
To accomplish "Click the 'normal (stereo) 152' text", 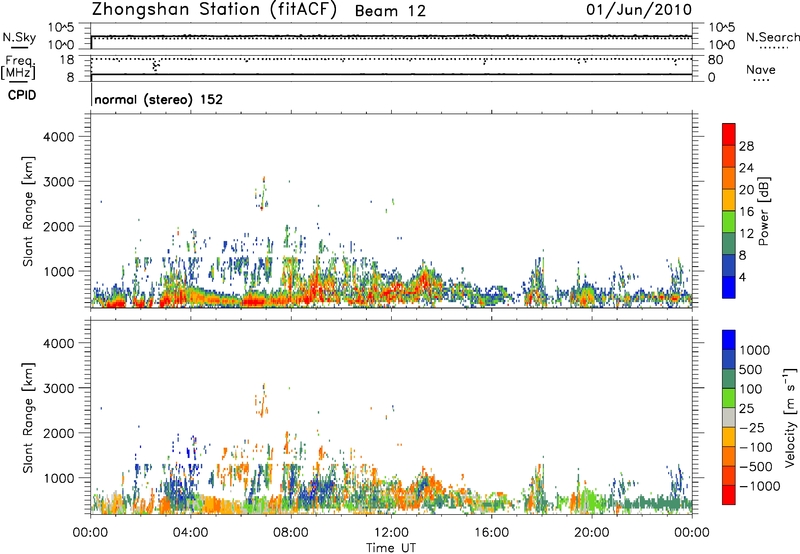I will 159,99.
